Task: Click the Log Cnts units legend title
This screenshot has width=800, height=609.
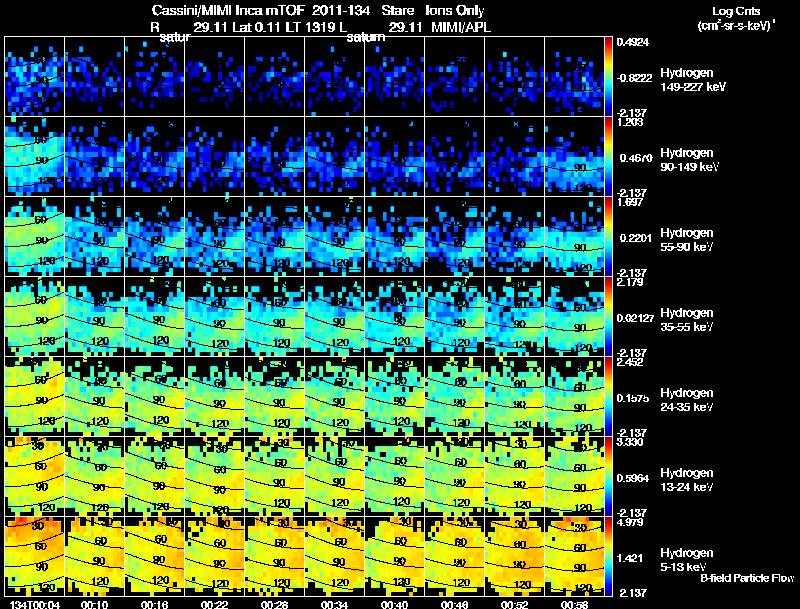Action: click(x=736, y=18)
